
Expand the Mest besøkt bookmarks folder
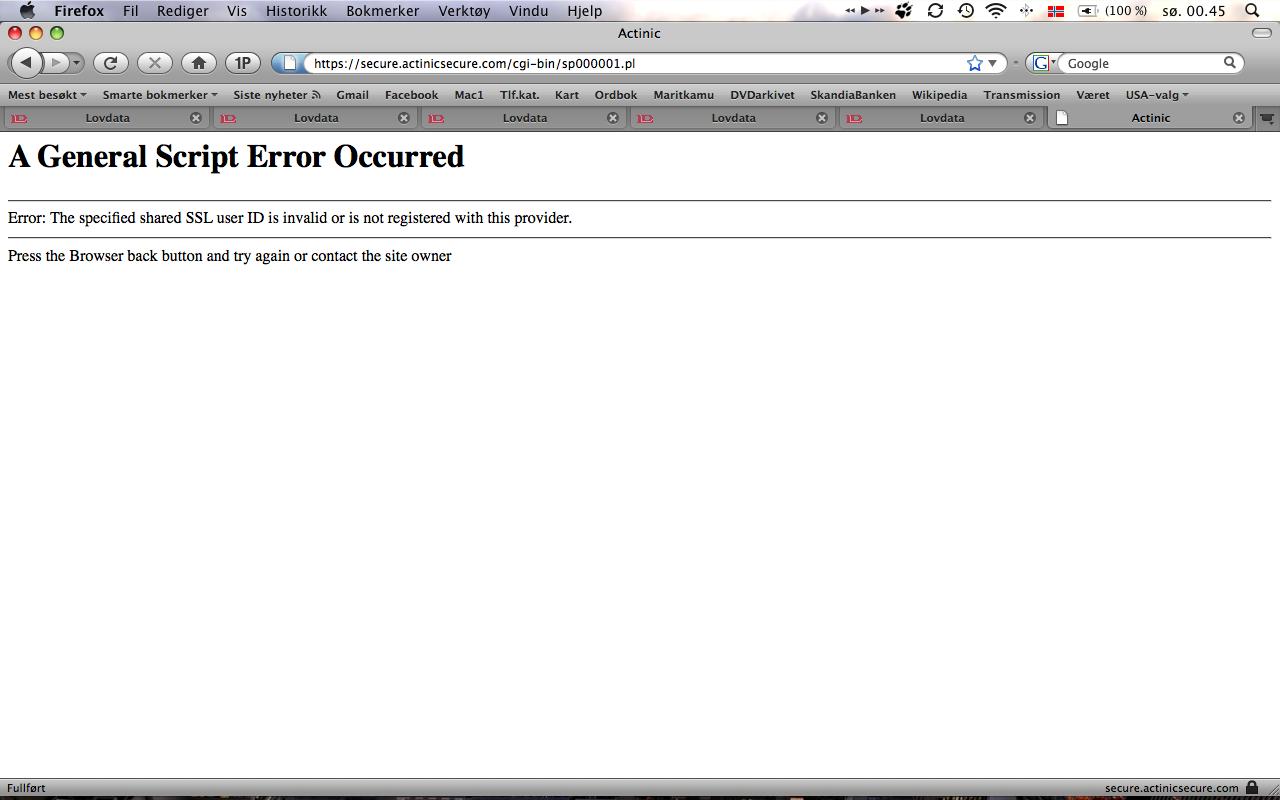(x=47, y=95)
